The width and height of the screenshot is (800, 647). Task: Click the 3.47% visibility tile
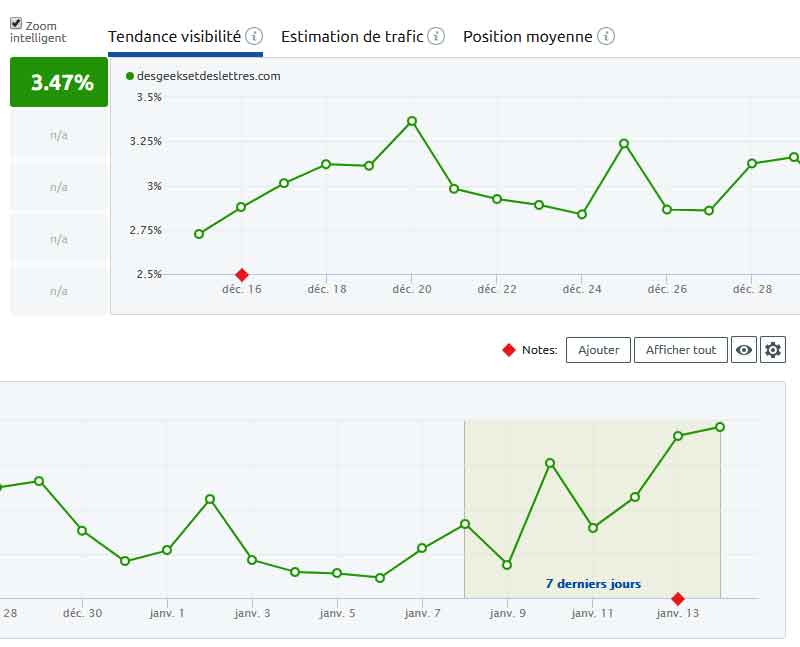point(59,82)
